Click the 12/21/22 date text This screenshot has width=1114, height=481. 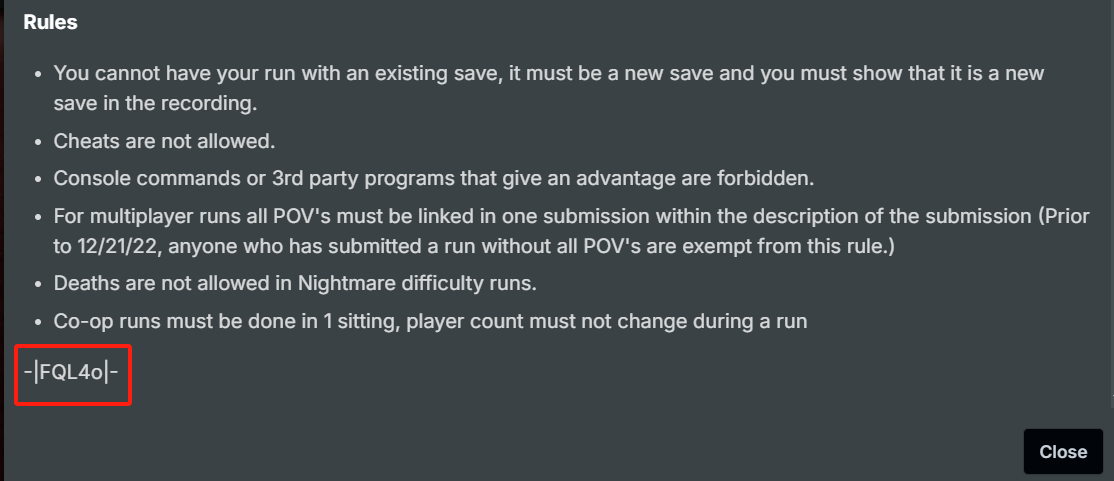(118, 246)
